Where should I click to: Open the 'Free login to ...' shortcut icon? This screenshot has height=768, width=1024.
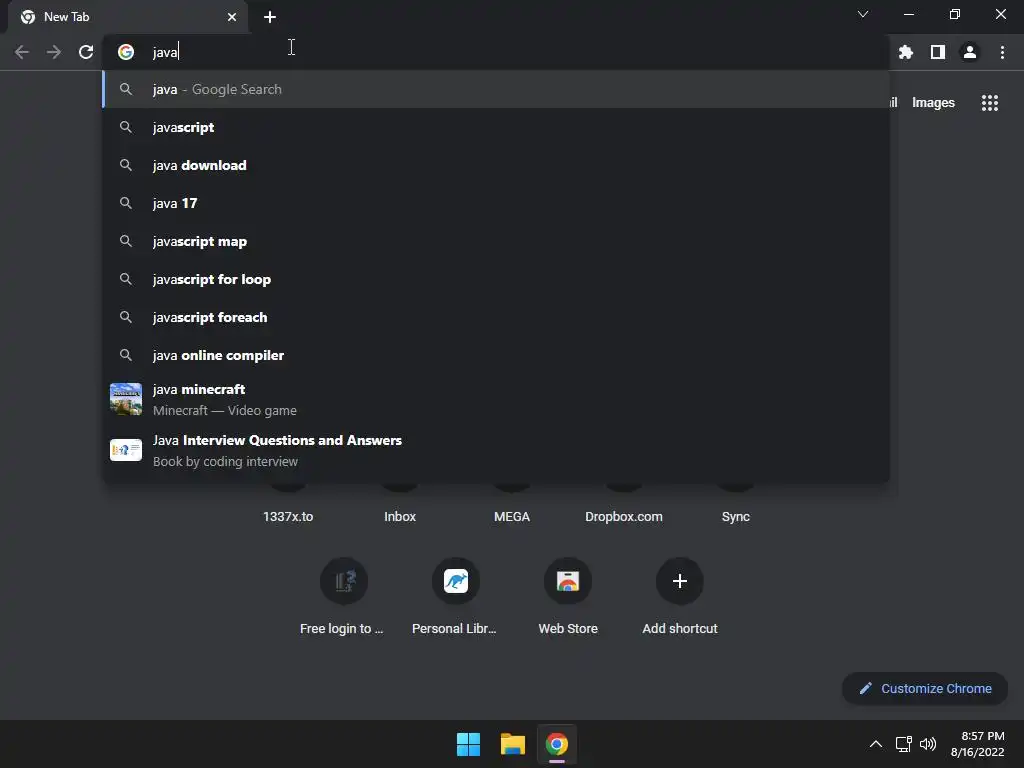pos(344,581)
